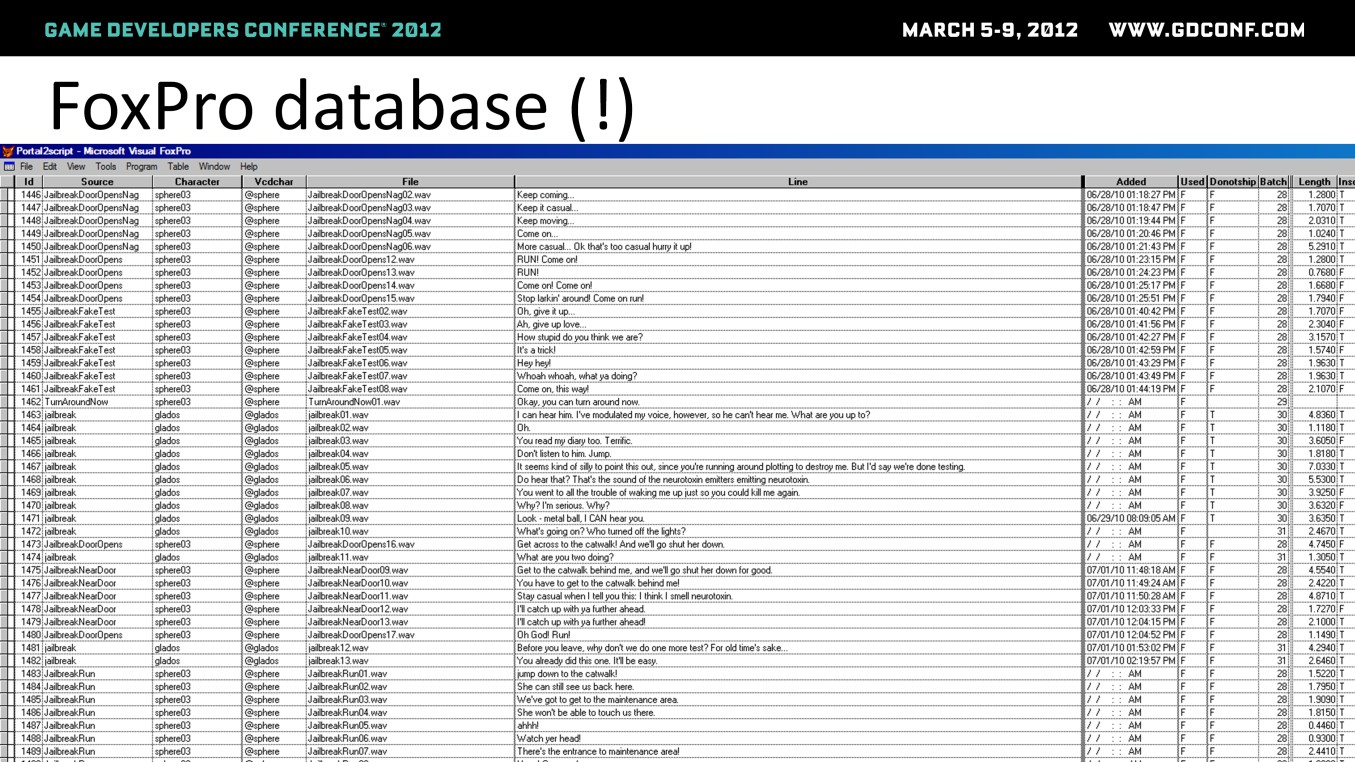Click the Visual FoxPro fox icon in title bar
The height and width of the screenshot is (762, 1355).
click(x=8, y=151)
